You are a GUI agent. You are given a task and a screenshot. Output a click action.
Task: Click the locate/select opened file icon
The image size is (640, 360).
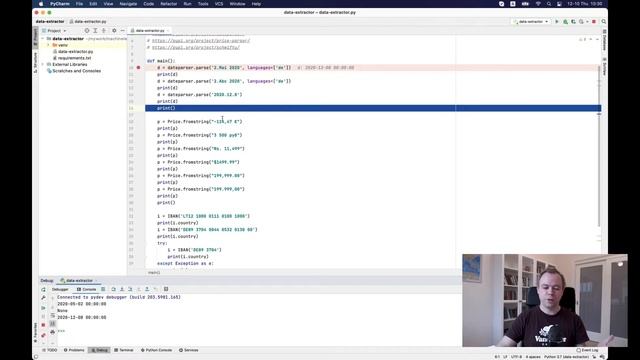tap(87, 31)
